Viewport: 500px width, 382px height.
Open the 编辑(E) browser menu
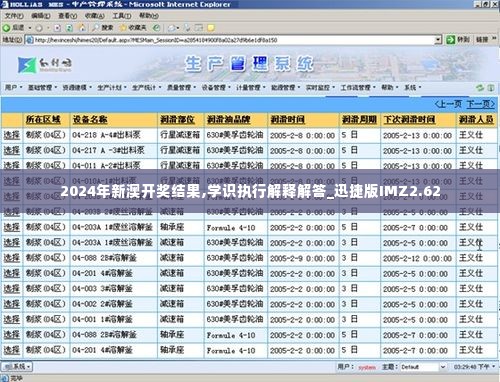click(x=40, y=16)
